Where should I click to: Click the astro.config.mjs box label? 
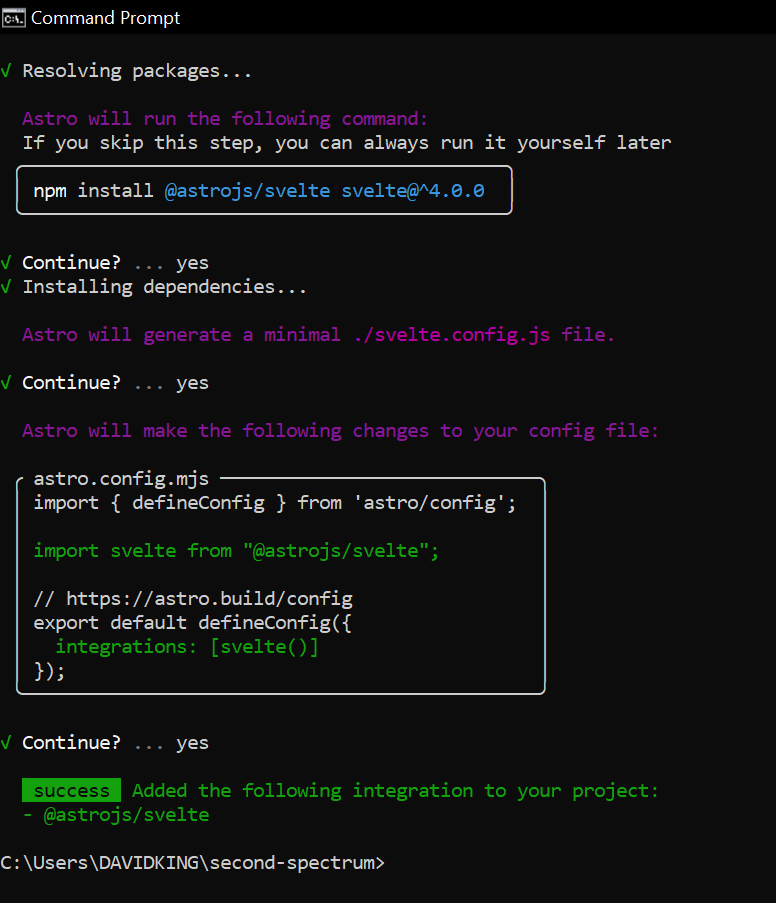pyautogui.click(x=121, y=479)
